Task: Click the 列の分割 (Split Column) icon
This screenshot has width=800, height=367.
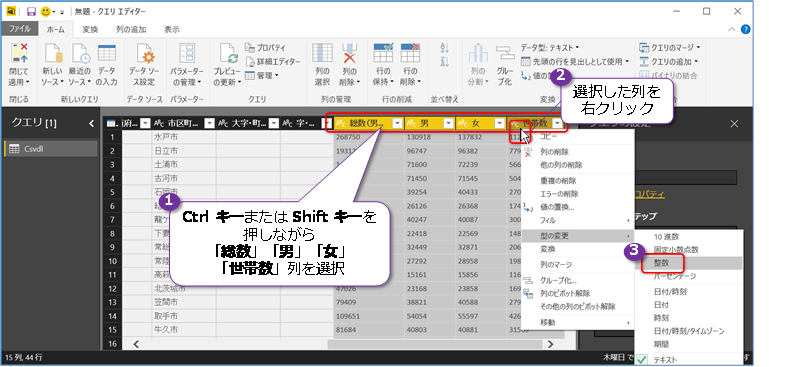Action: [478, 54]
